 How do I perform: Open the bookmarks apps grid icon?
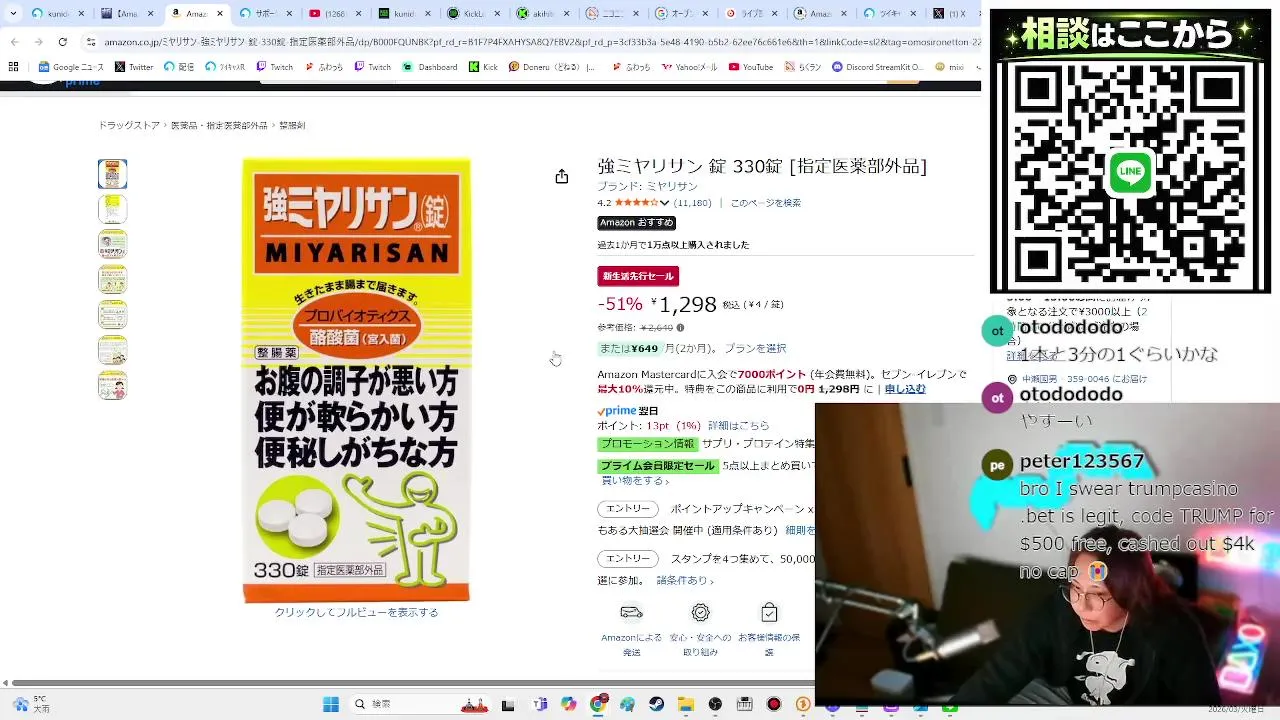pos(13,67)
